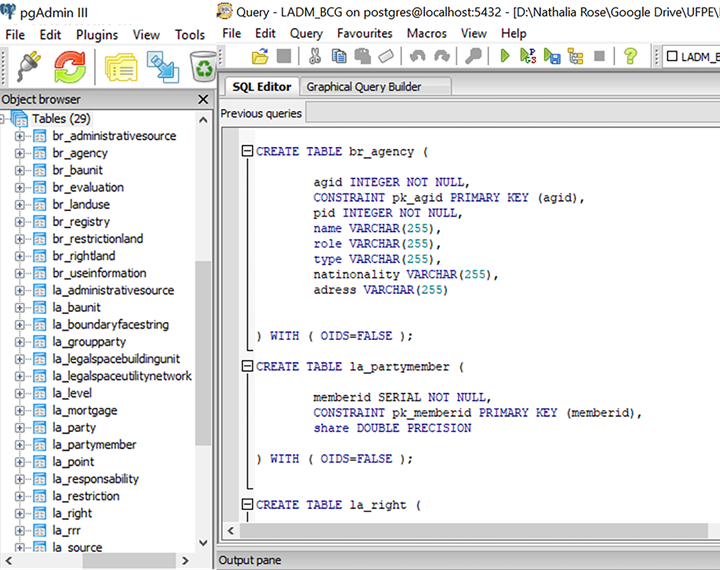Click the yellow help question mark icon

coord(630,57)
